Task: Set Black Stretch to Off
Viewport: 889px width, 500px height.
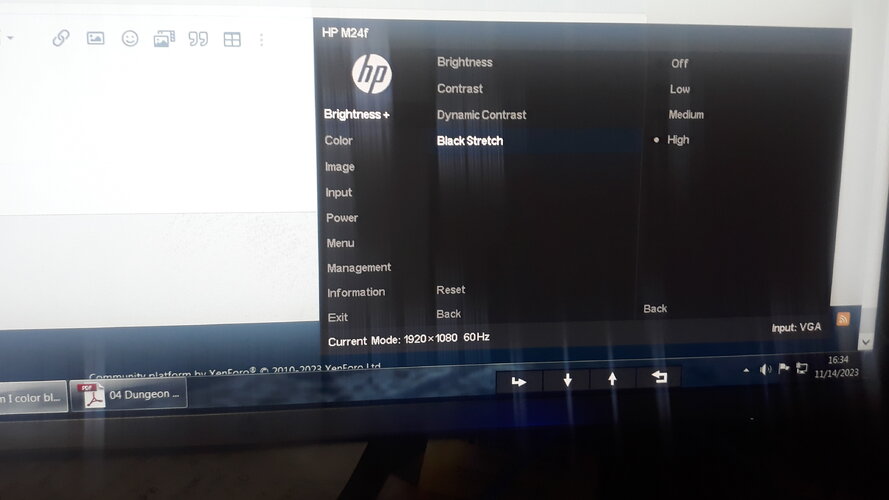Action: click(x=679, y=63)
